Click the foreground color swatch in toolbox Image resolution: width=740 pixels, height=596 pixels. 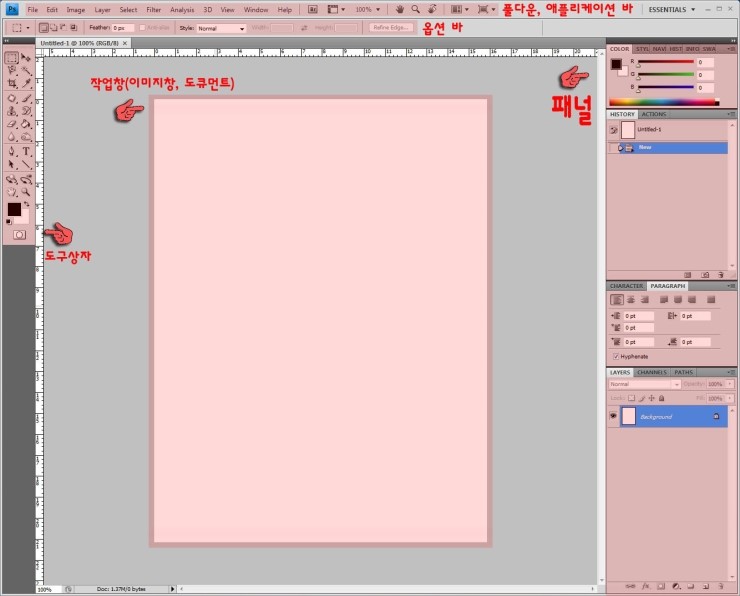point(14,209)
